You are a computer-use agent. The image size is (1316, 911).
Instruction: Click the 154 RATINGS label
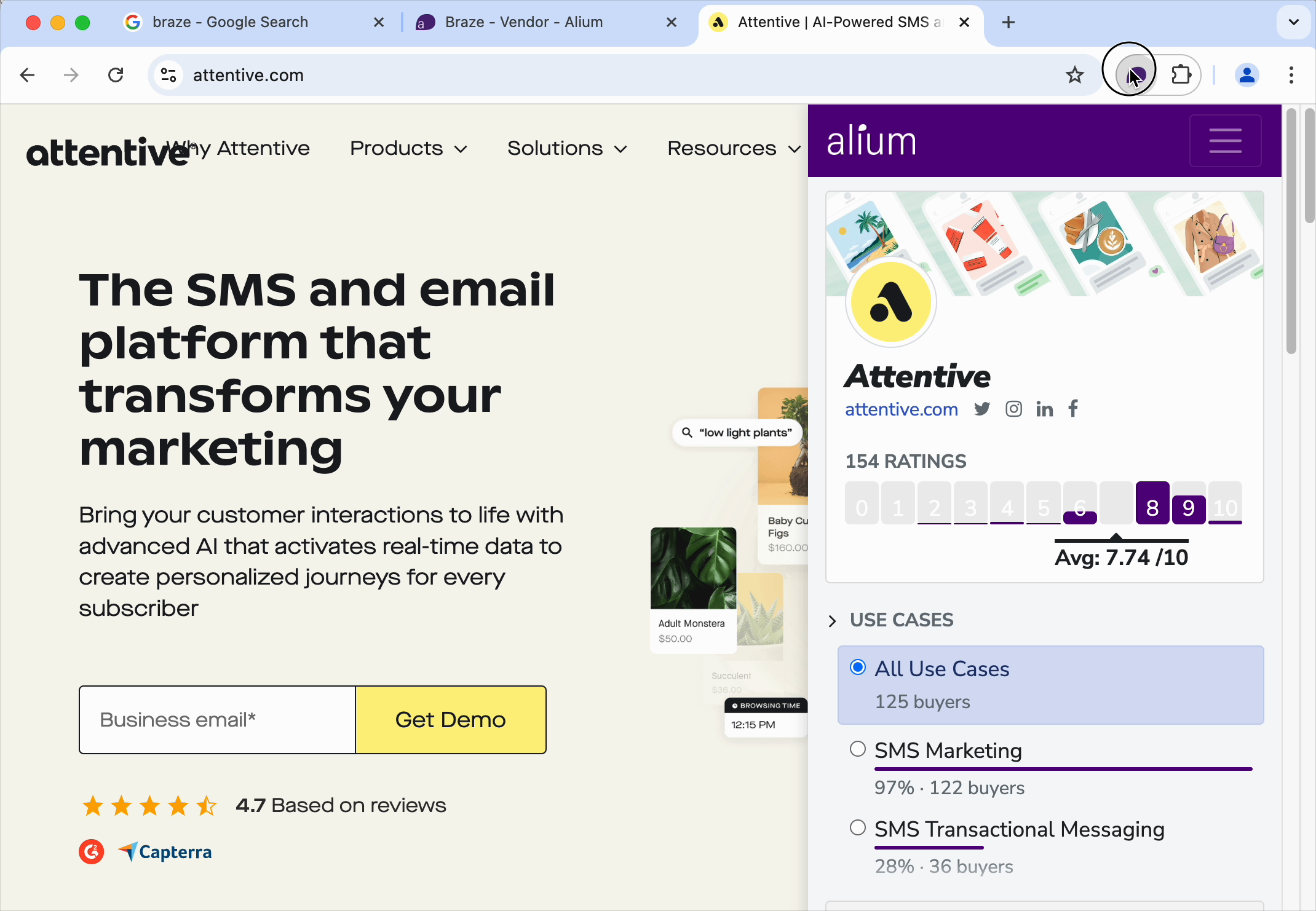906,462
